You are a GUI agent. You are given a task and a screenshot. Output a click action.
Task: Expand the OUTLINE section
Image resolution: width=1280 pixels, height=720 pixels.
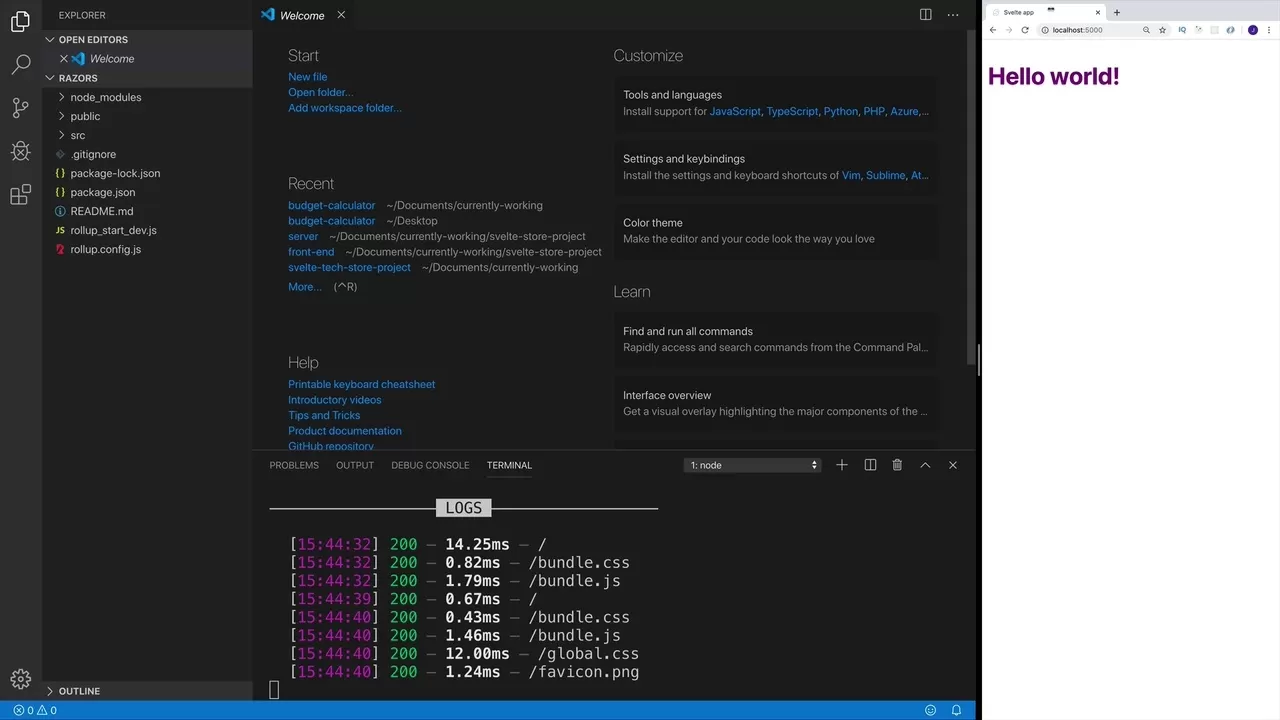(79, 691)
